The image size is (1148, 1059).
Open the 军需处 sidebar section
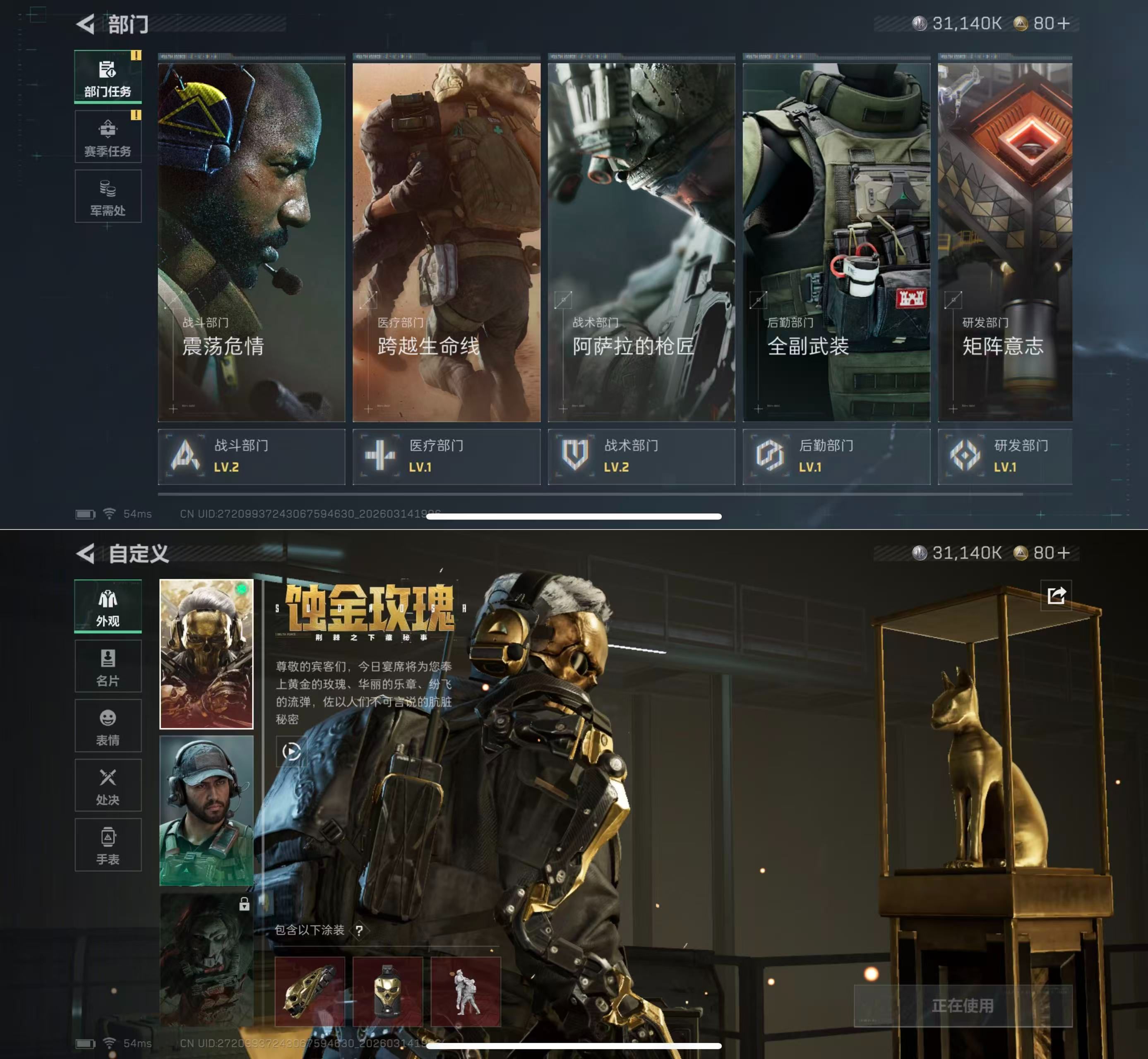[x=108, y=196]
